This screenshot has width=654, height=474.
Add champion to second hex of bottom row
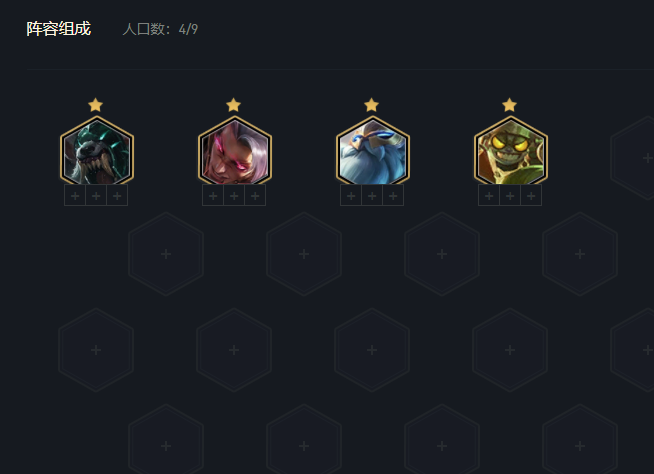pyautogui.click(x=304, y=446)
